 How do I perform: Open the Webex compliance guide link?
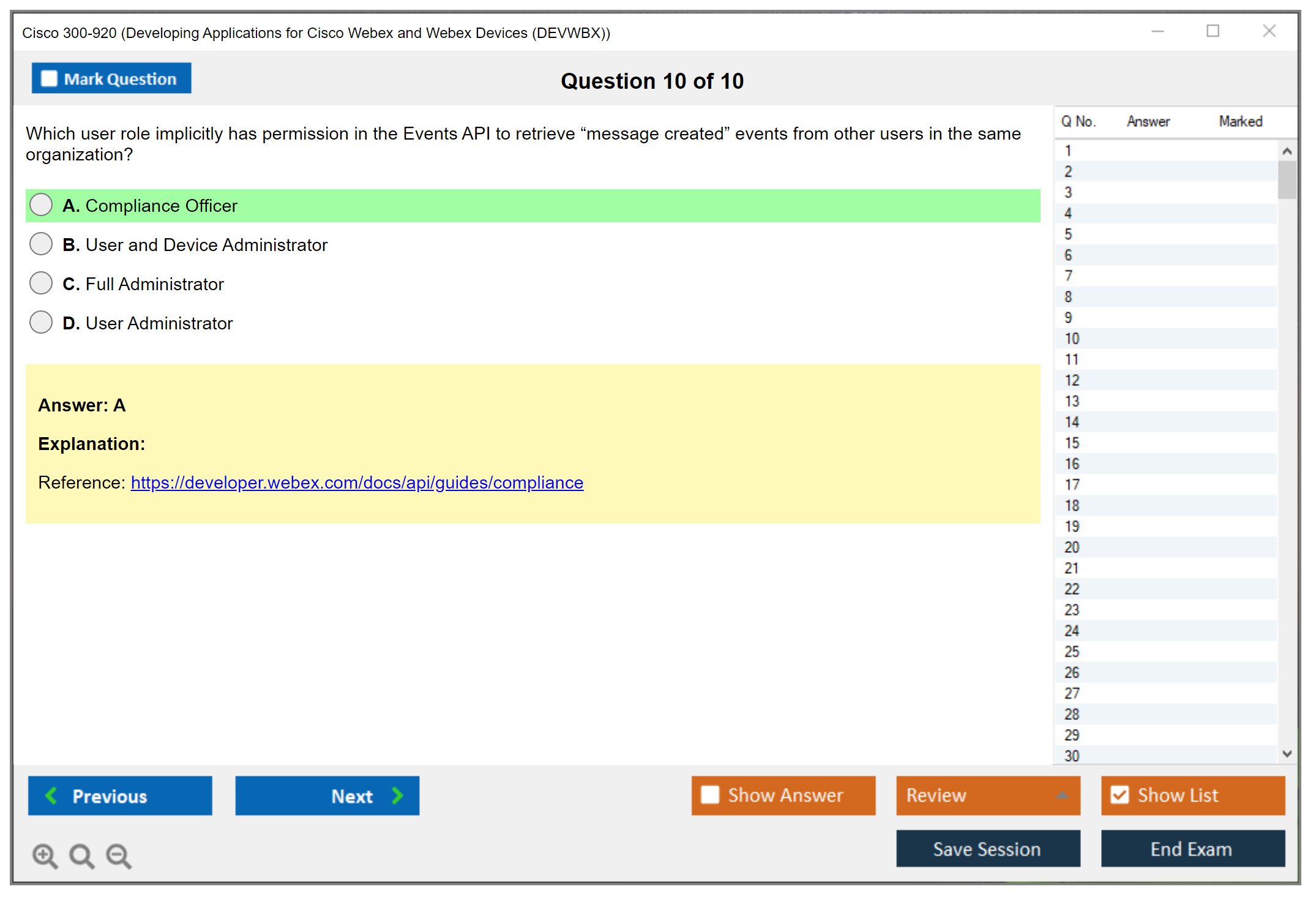[357, 482]
